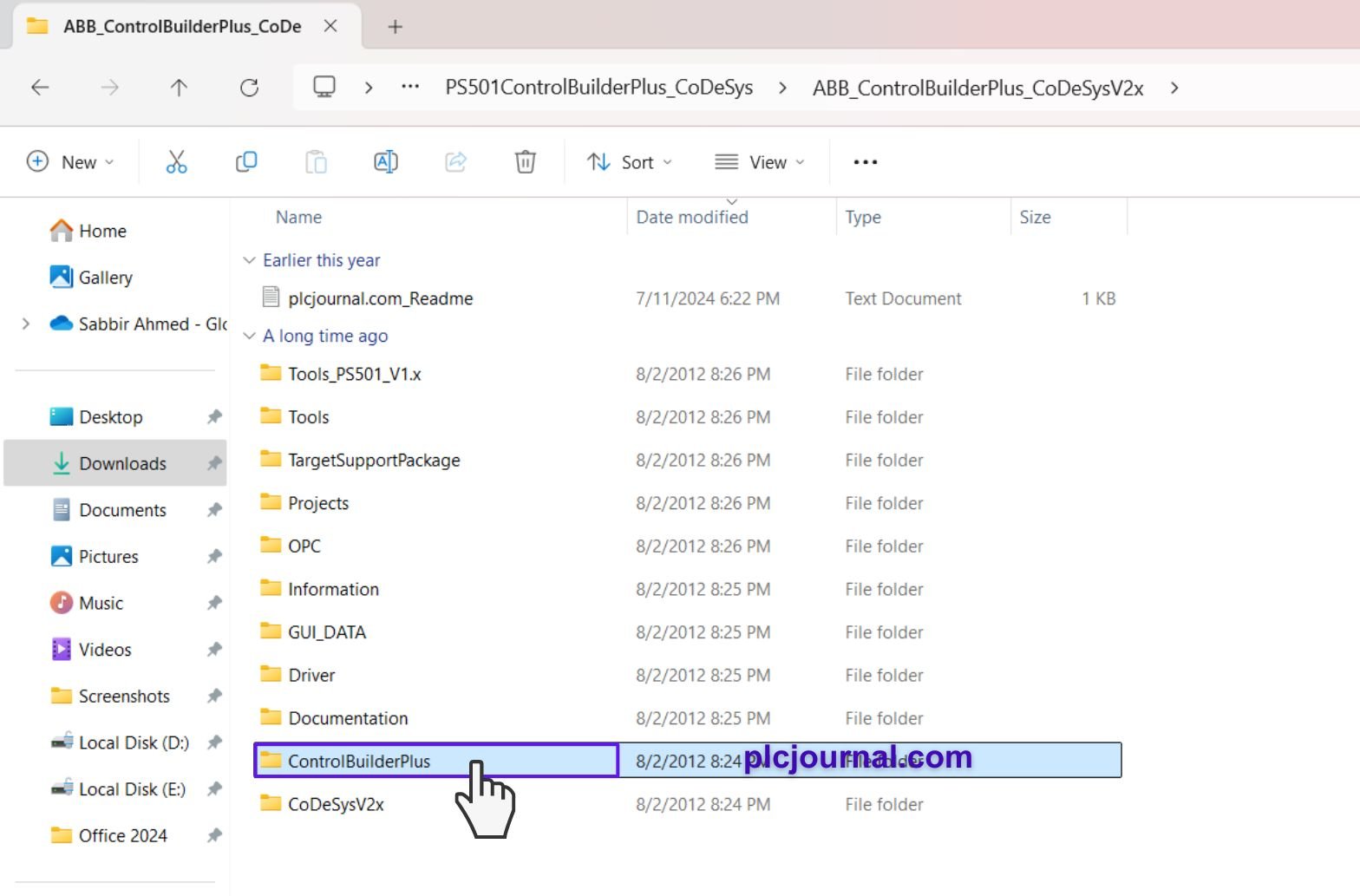Expand chevron after ABB_ControlBuilderPlus_CoDeSysV2x
Image resolution: width=1360 pixels, height=896 pixels.
point(1174,88)
